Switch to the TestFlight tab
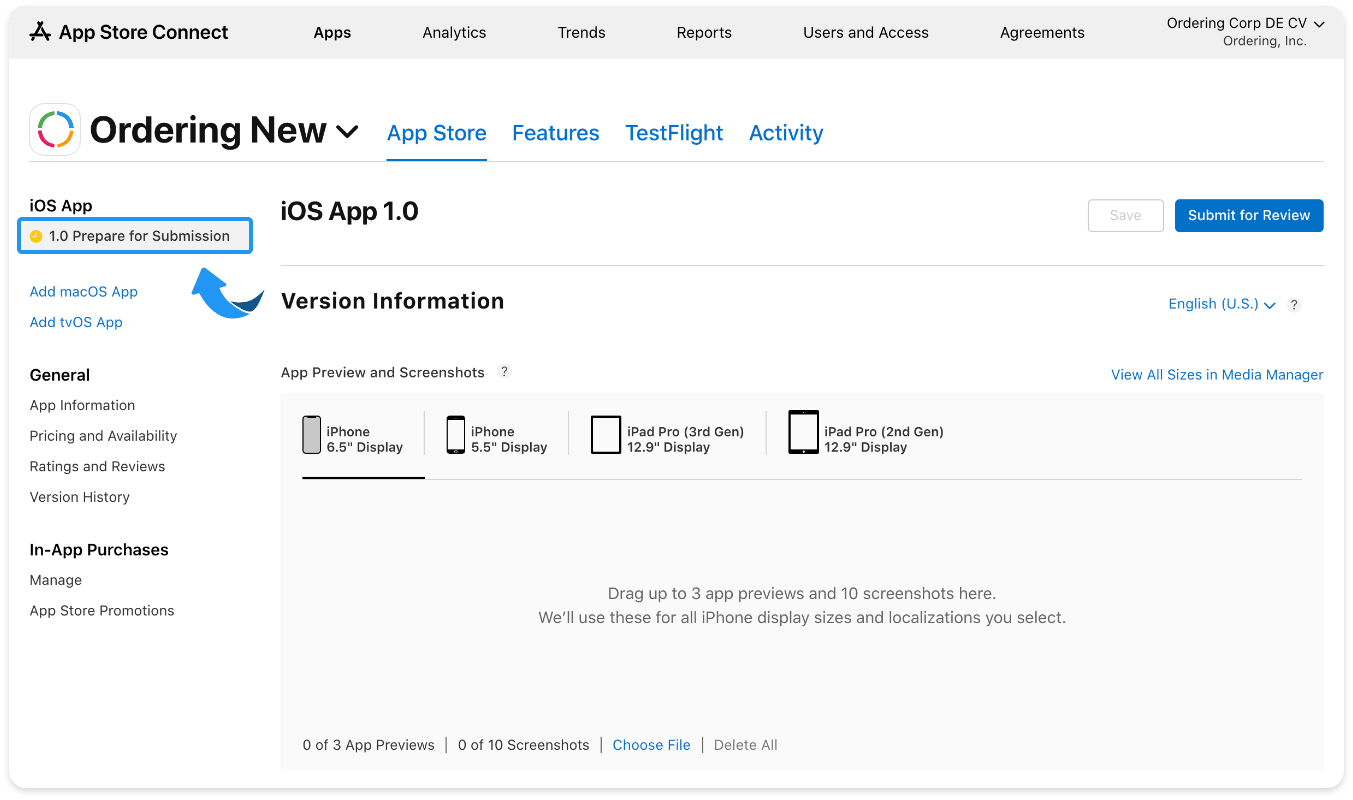 (x=674, y=133)
